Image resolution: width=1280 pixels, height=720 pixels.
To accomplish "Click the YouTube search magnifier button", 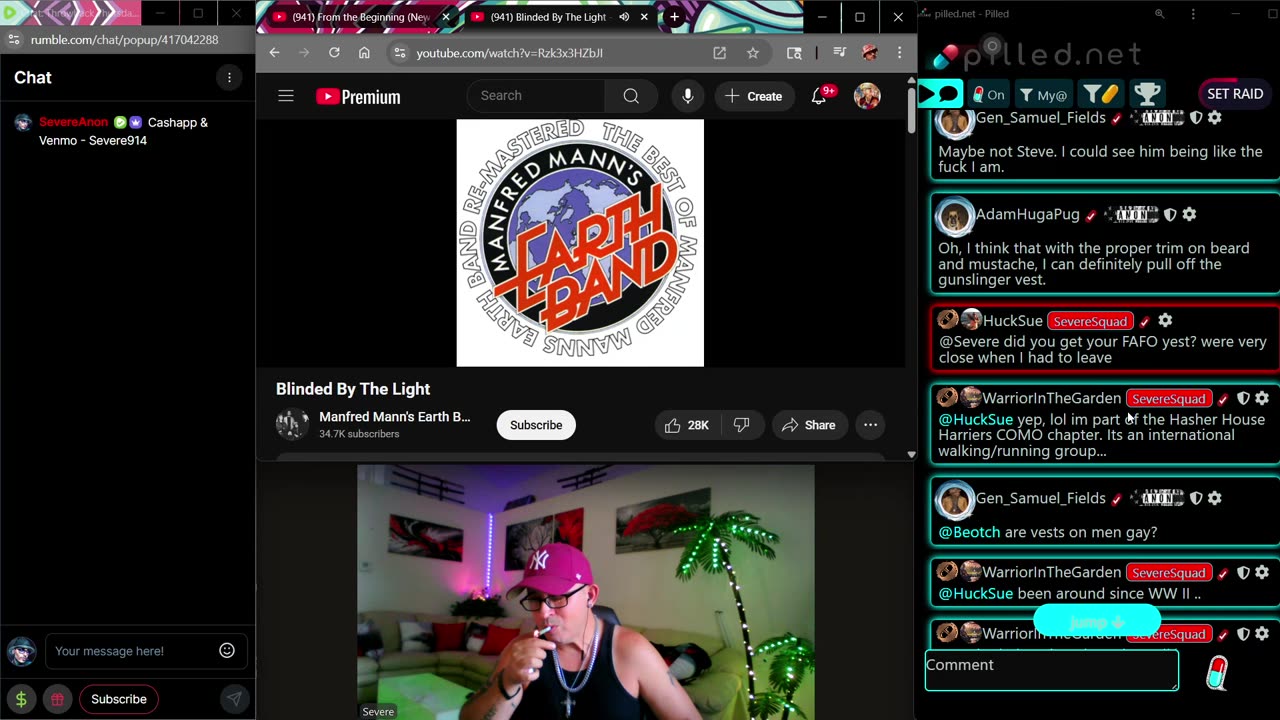I will (631, 96).
